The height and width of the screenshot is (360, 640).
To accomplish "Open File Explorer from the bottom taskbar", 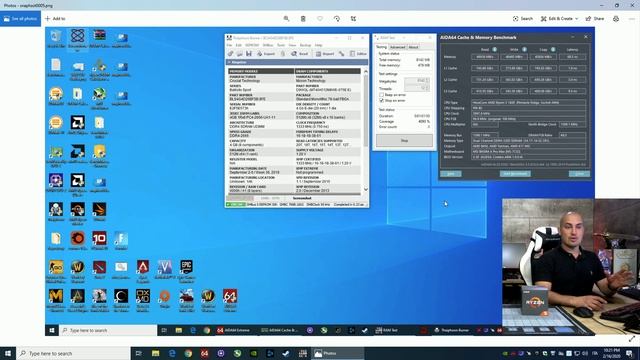I will (x=156, y=353).
